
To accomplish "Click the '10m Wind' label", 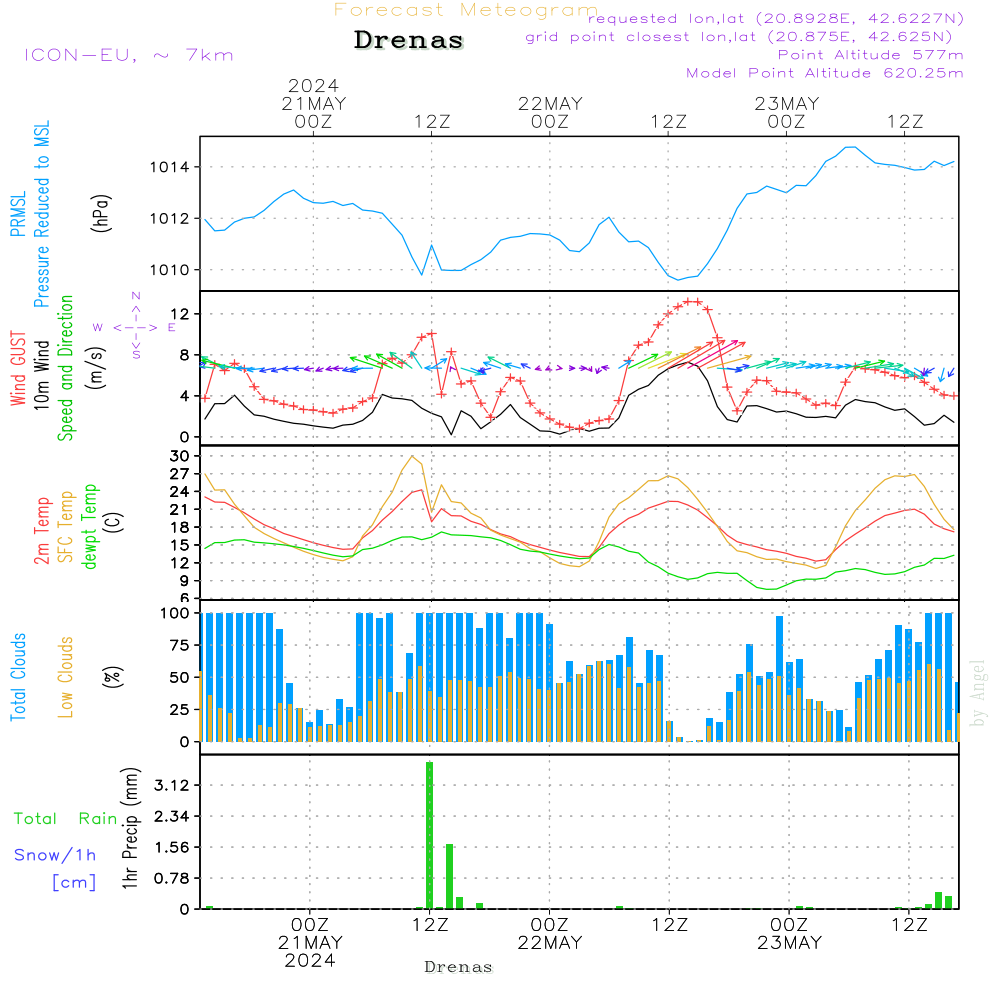I will pos(41,374).
